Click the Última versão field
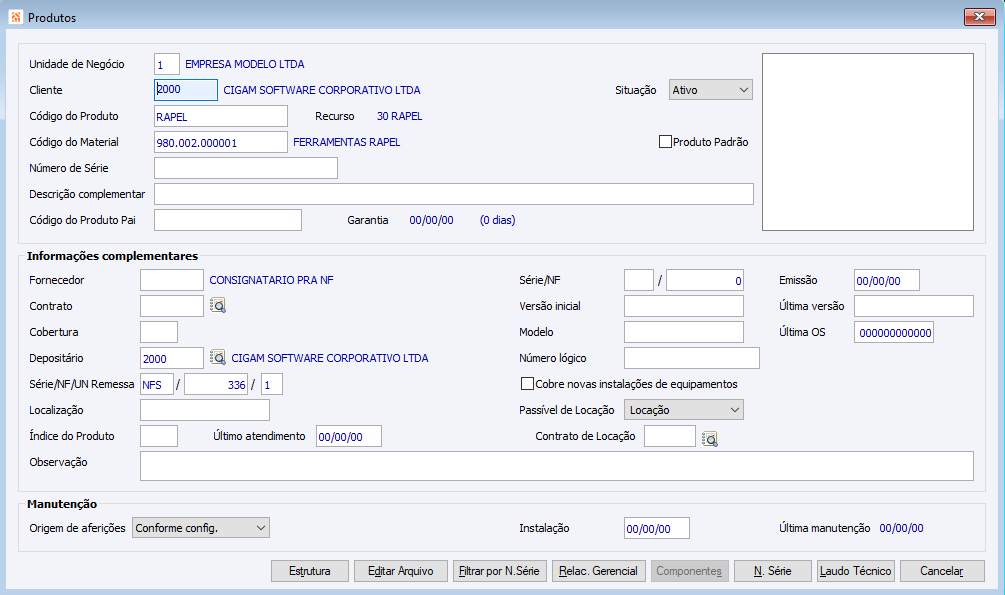 pyautogui.click(x=914, y=306)
